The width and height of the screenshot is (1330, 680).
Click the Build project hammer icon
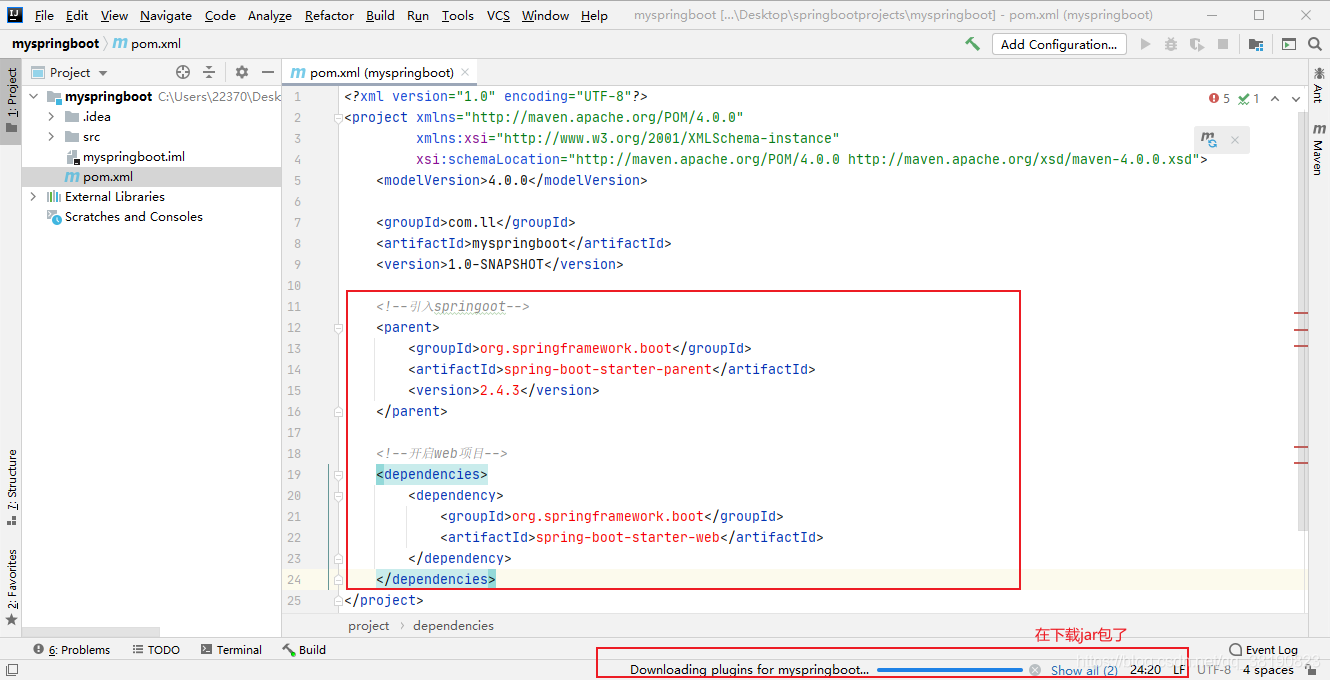[972, 44]
